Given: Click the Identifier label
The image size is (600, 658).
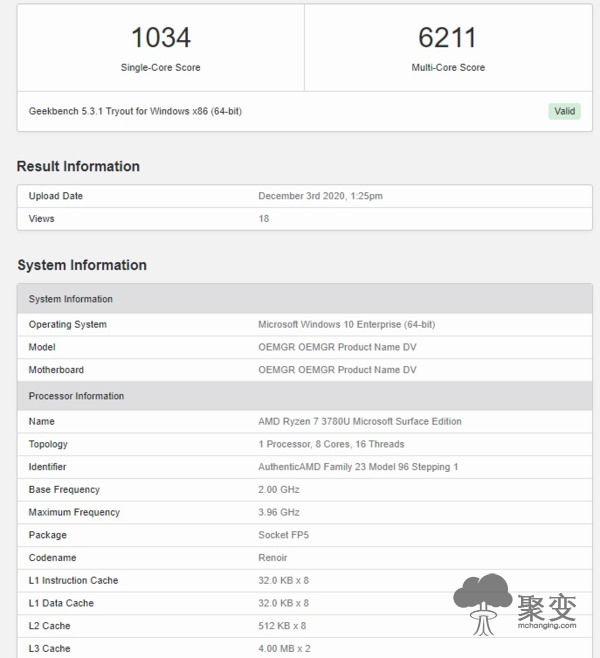Looking at the screenshot, I should [47, 467].
